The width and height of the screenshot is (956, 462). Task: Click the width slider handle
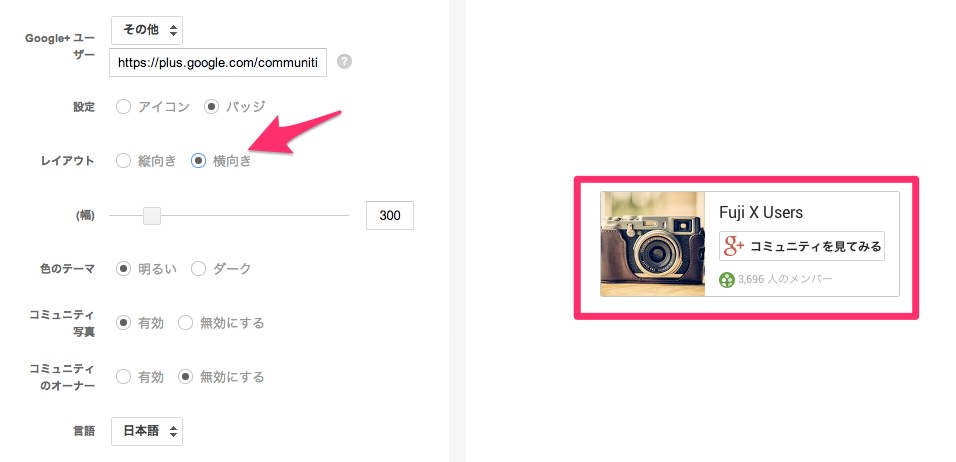[152, 216]
